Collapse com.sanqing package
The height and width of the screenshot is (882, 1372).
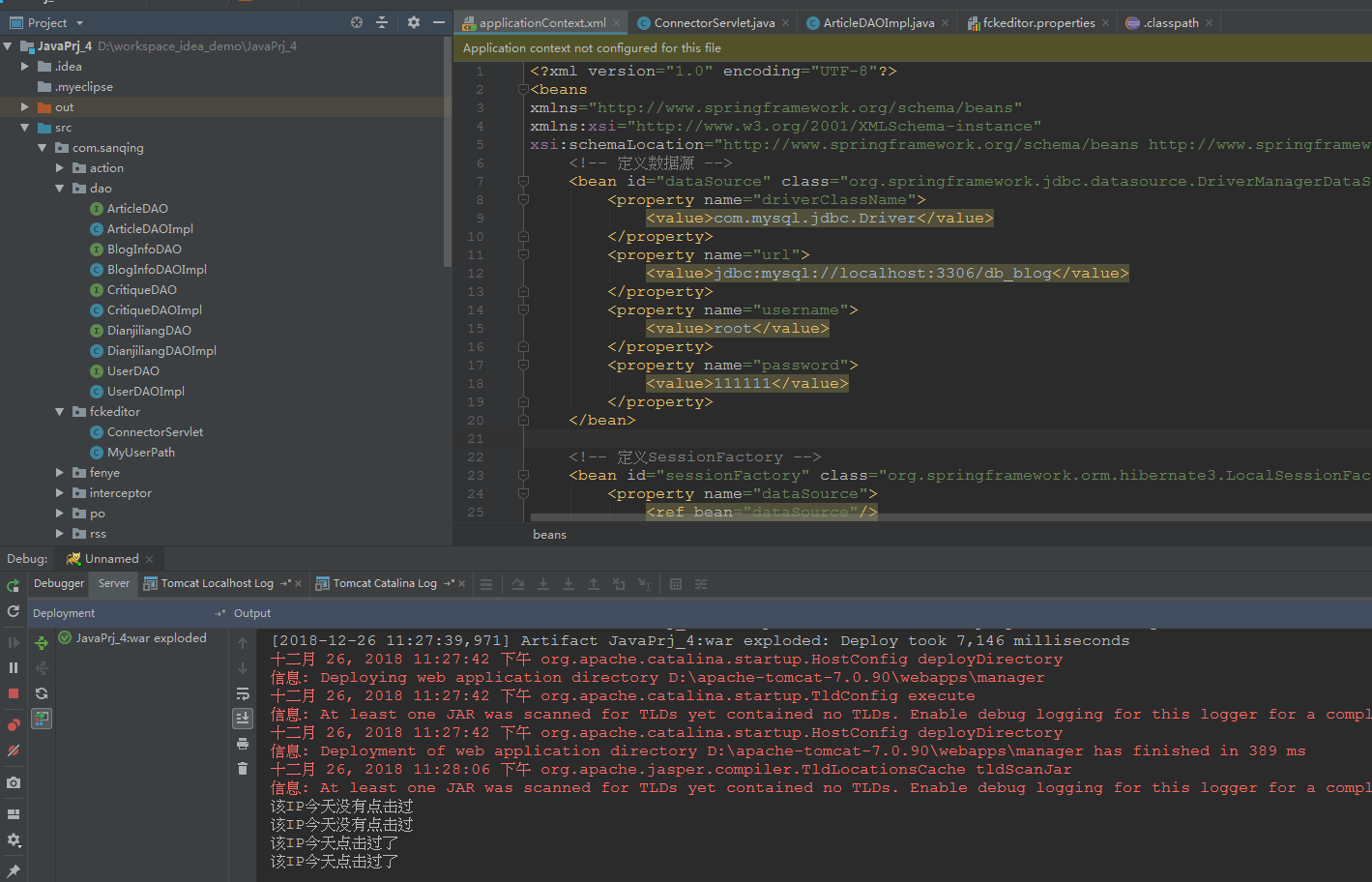pyautogui.click(x=43, y=148)
